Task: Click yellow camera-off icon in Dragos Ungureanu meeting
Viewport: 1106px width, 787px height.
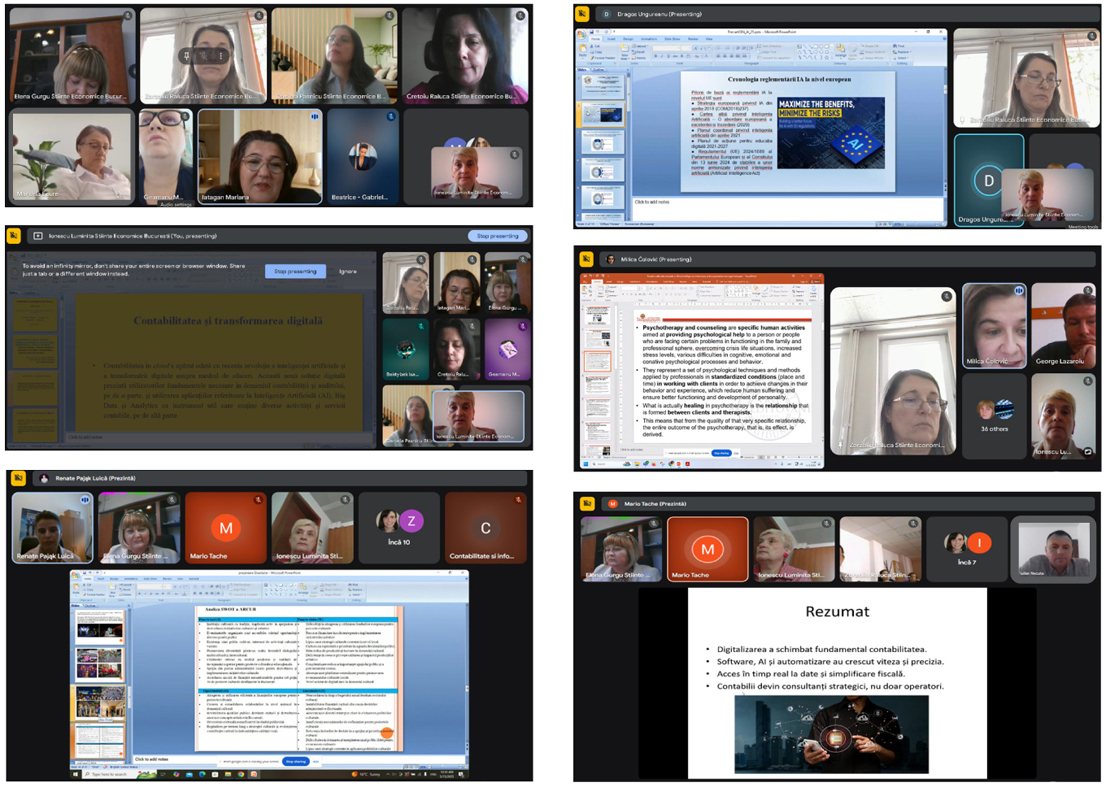Action: click(582, 13)
